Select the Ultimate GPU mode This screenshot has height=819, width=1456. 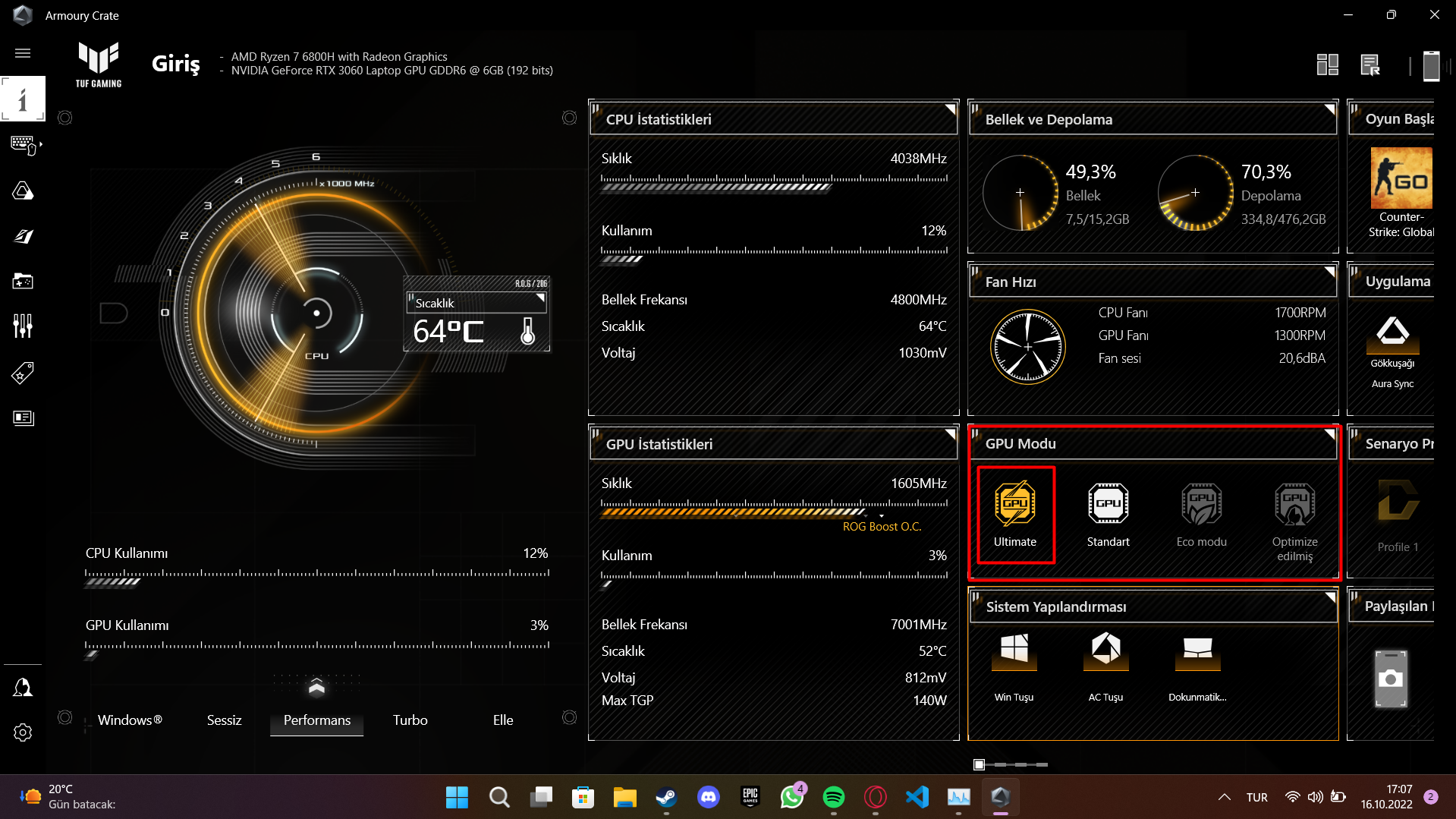pos(1015,515)
